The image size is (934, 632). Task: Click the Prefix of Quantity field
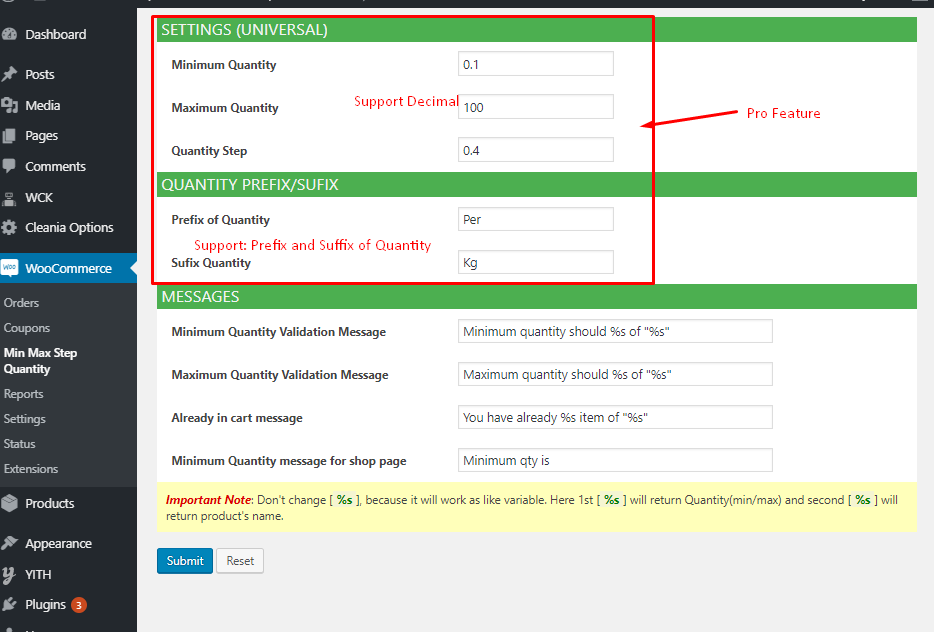coord(535,219)
